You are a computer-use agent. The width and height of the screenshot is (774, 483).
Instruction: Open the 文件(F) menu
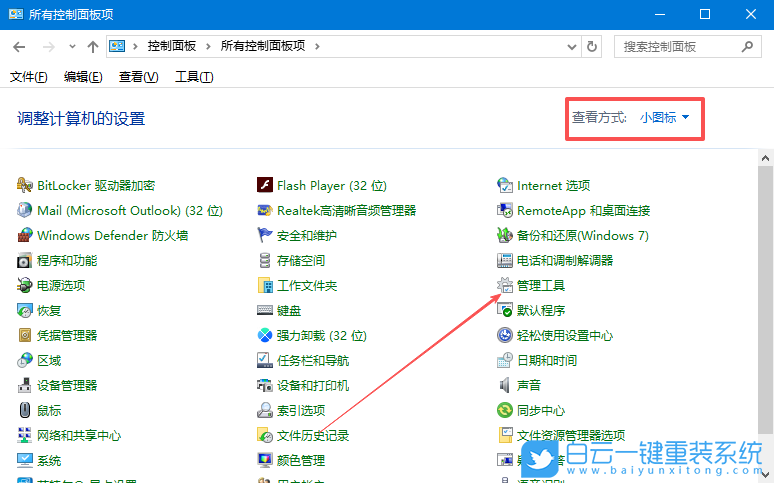tap(29, 77)
